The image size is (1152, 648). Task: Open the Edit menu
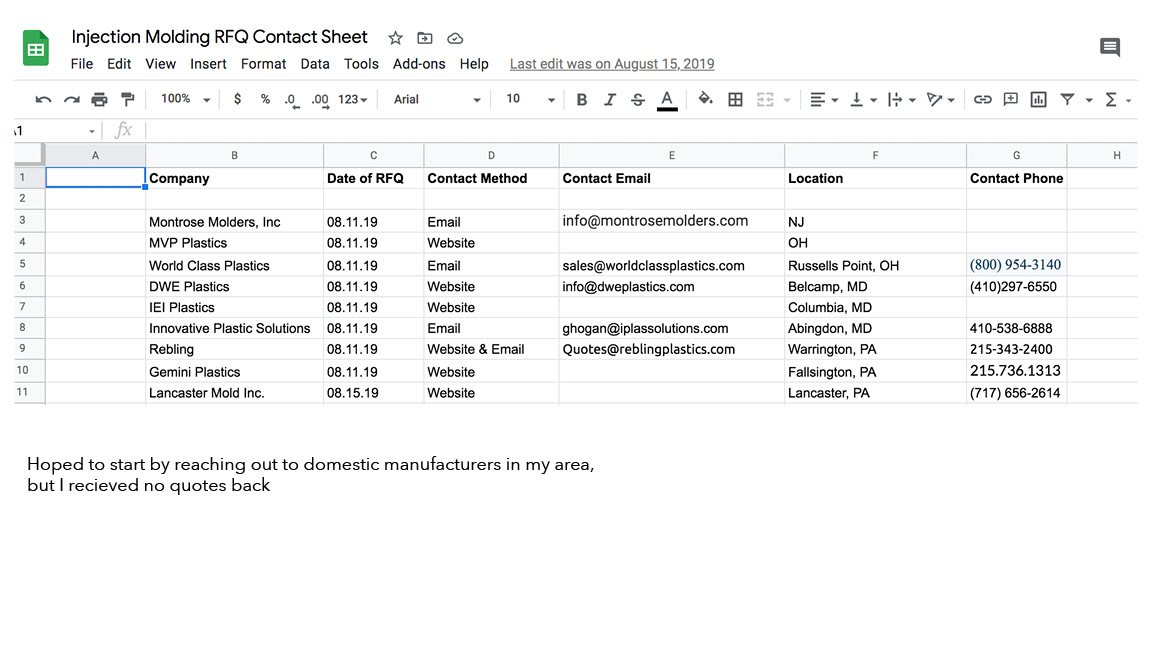tap(119, 64)
